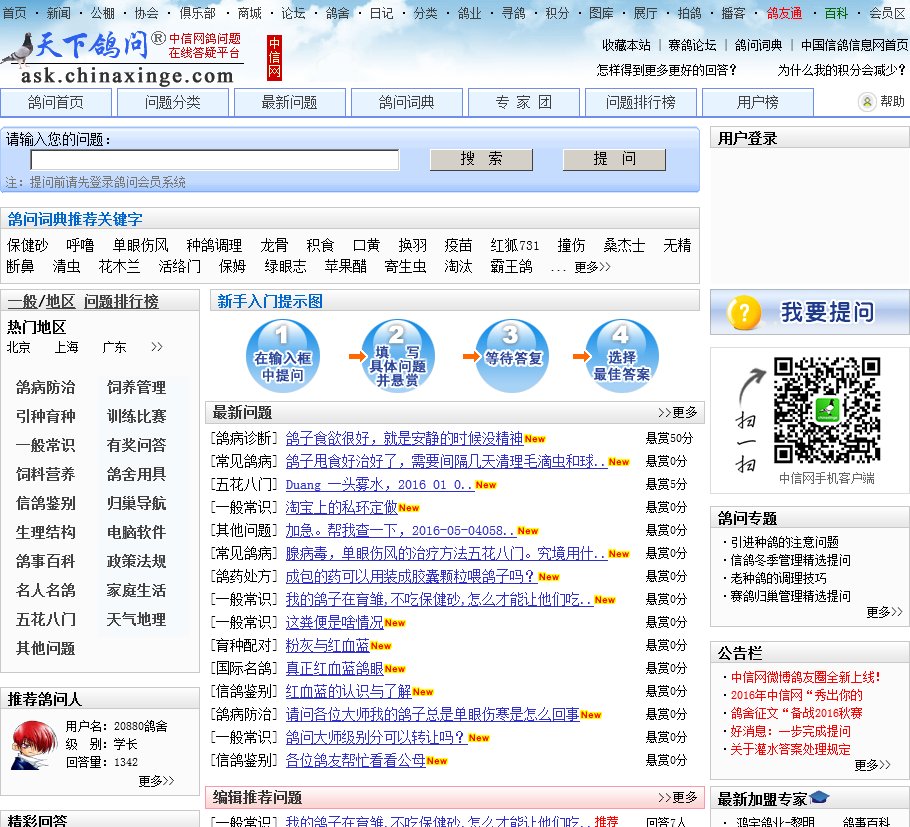Select keyword 保健砂
The width and height of the screenshot is (910, 827).
27,245
